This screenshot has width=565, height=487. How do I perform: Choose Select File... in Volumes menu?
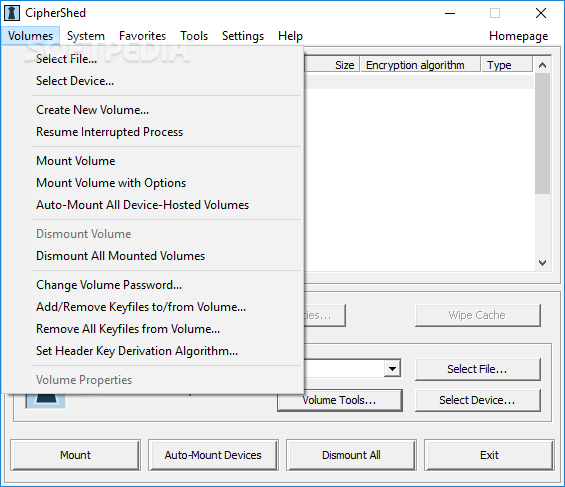coord(152,59)
